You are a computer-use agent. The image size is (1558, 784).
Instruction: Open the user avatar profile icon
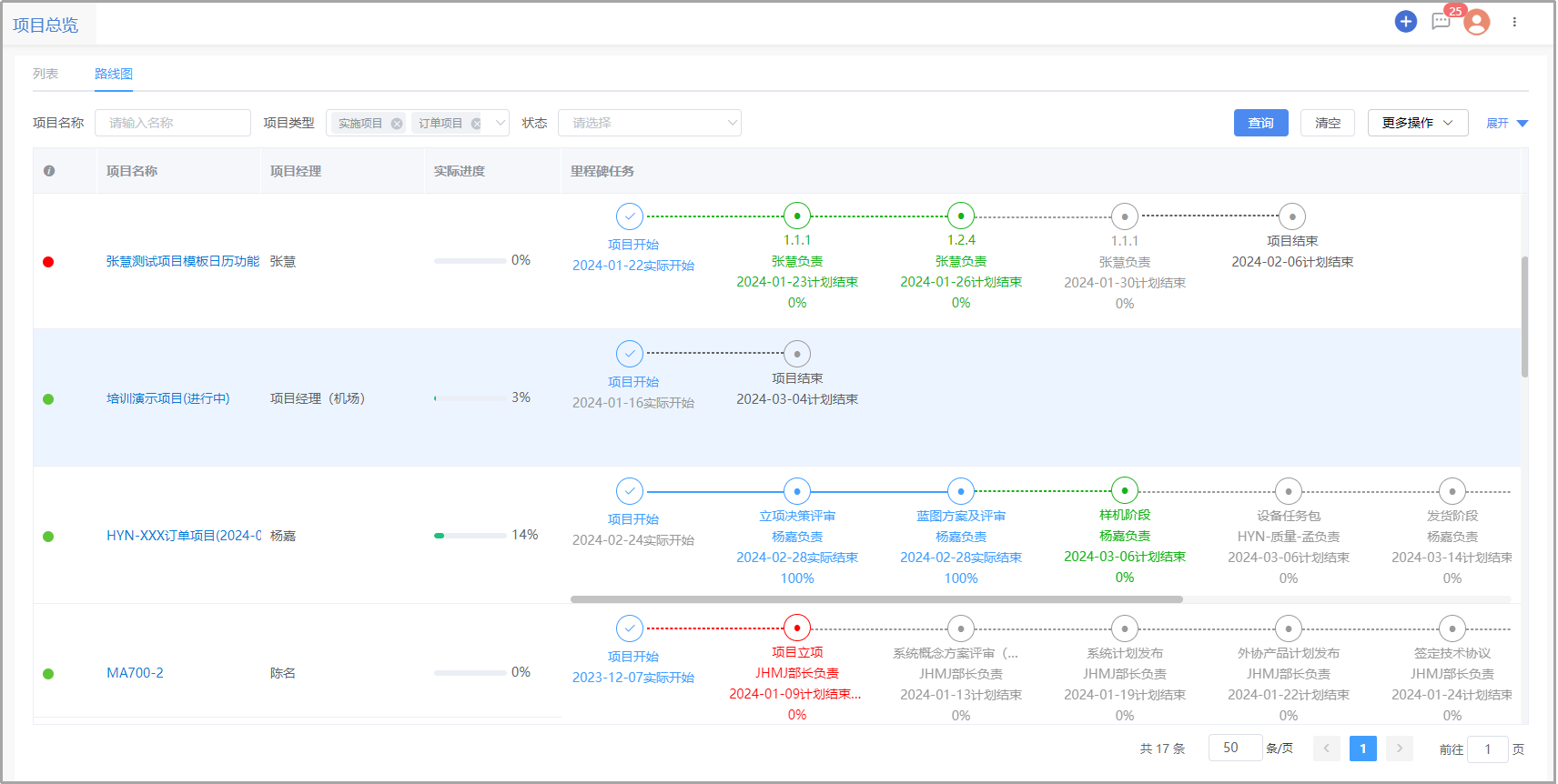click(x=1476, y=22)
